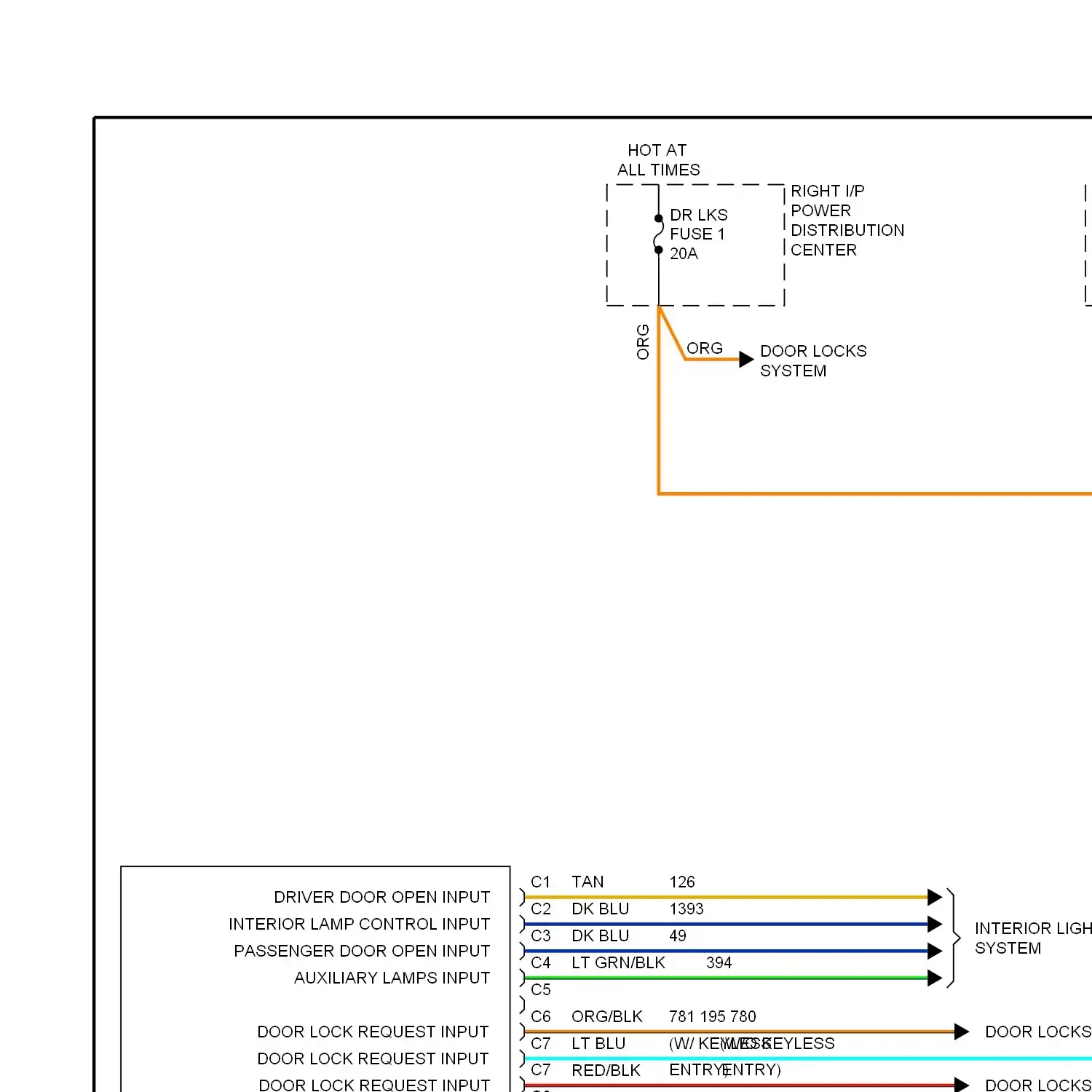This screenshot has width=1092, height=1092.
Task: Click DOOR LOCK REQUEST INPUT beside ORG/BLK wire
Action: 373,1032
